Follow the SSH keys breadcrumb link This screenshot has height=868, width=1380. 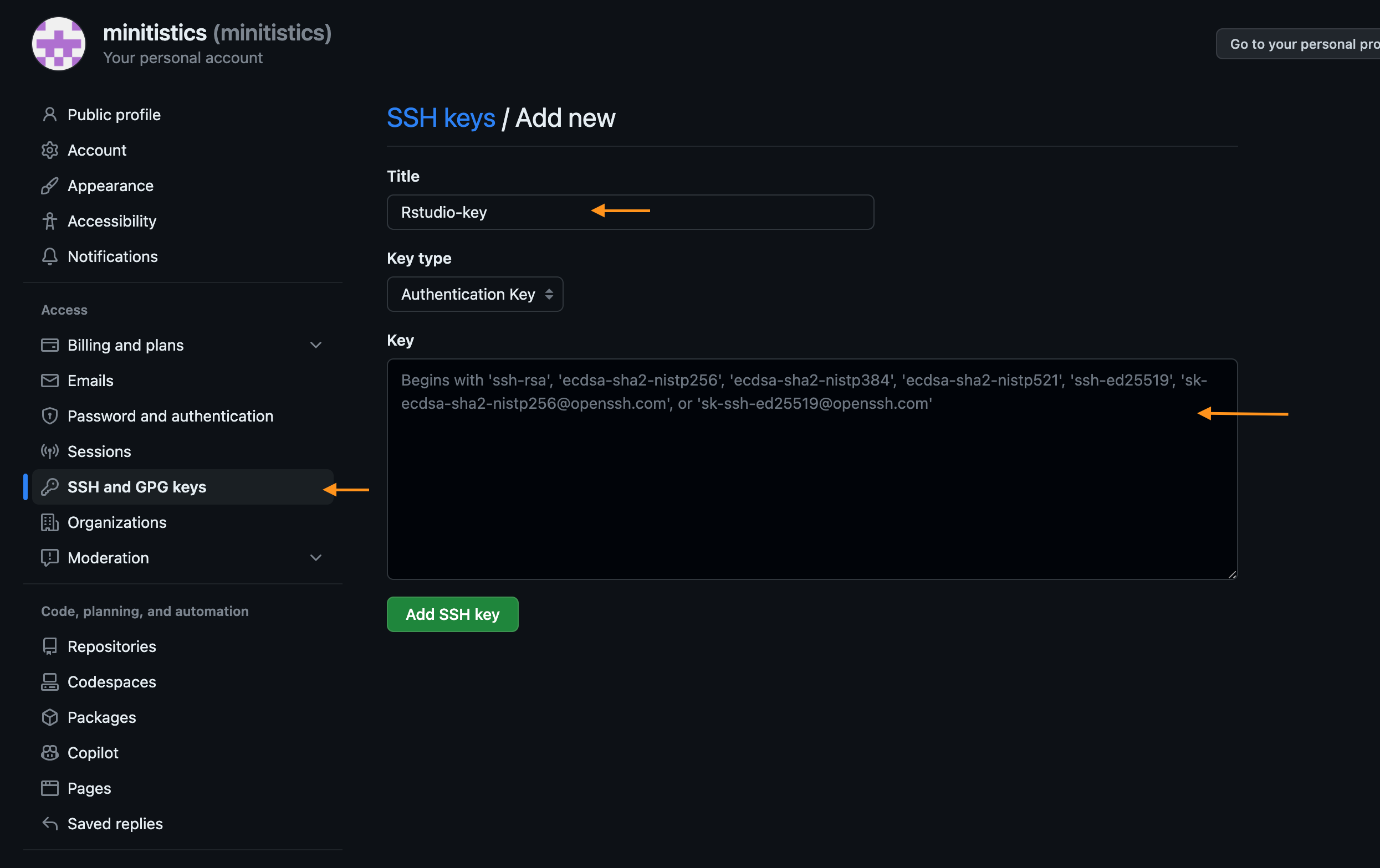[x=441, y=118]
